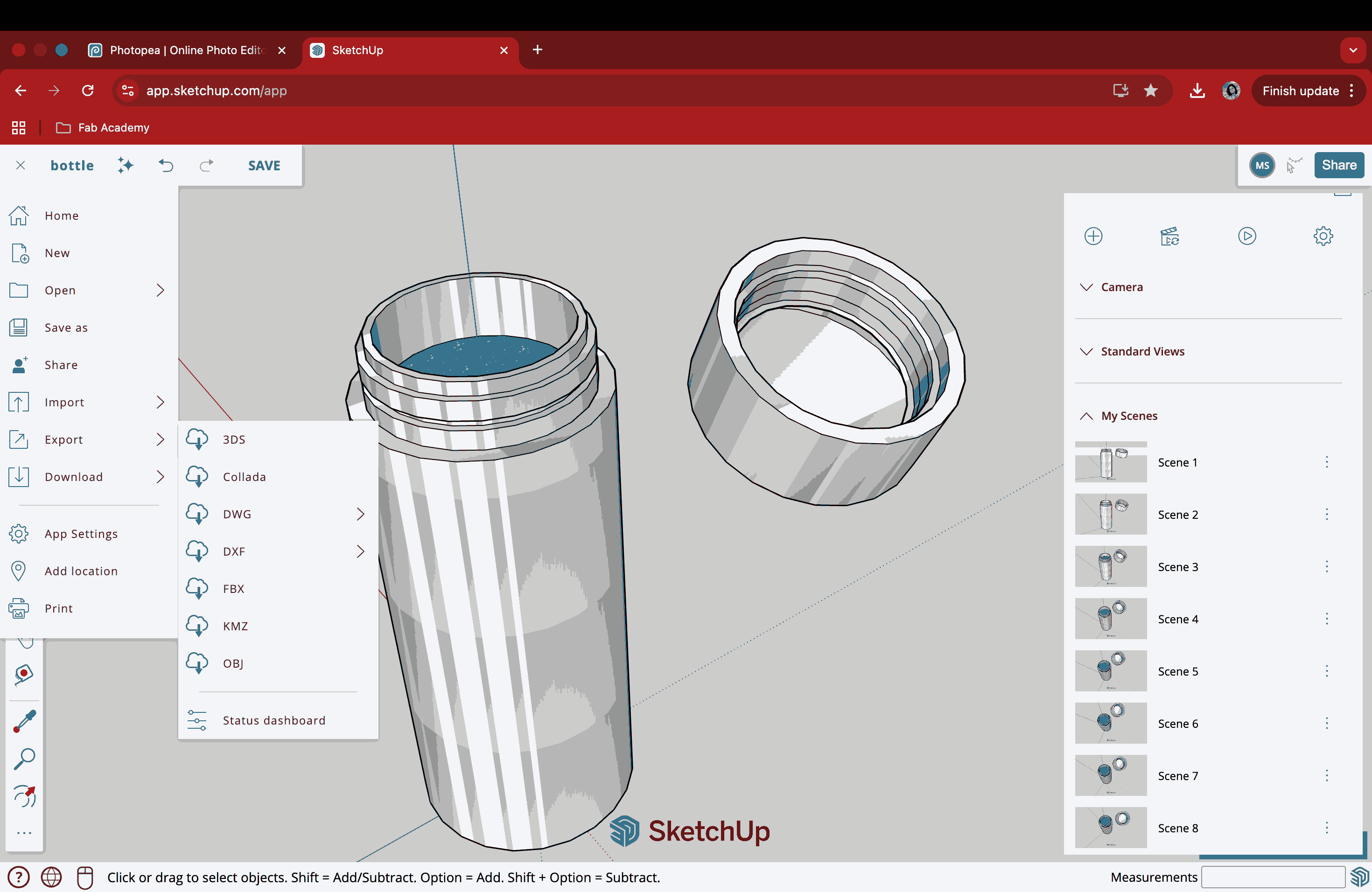Viewport: 1372px width, 892px height.
Task: Click the Share button
Action: click(1338, 165)
